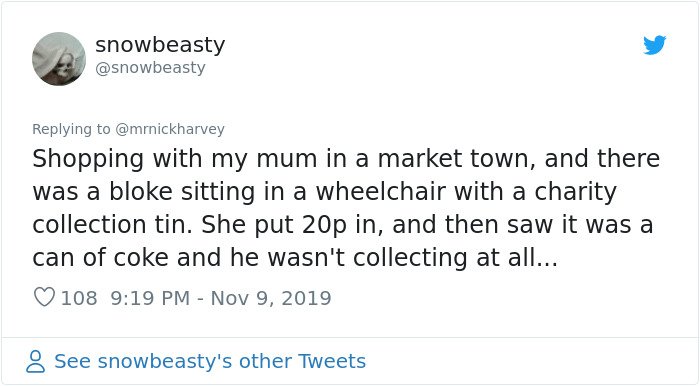The height and width of the screenshot is (386, 700).
Task: Open the @mrnickharvey reply mention
Action: [170, 129]
